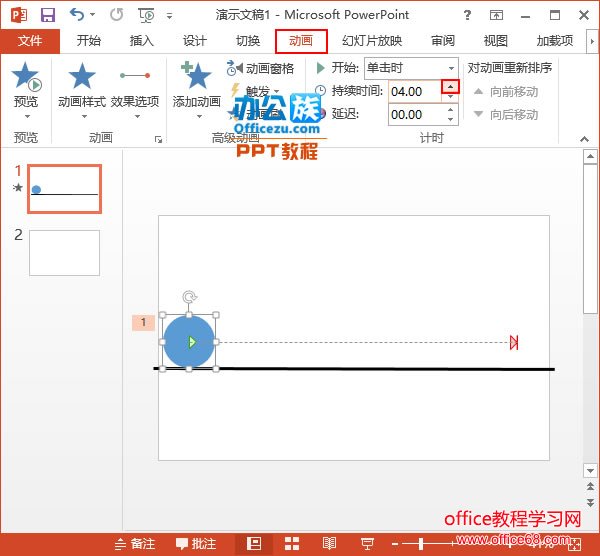Screen dimensions: 600x556
Task: Open ribbon display options icon
Action: [x=496, y=15]
